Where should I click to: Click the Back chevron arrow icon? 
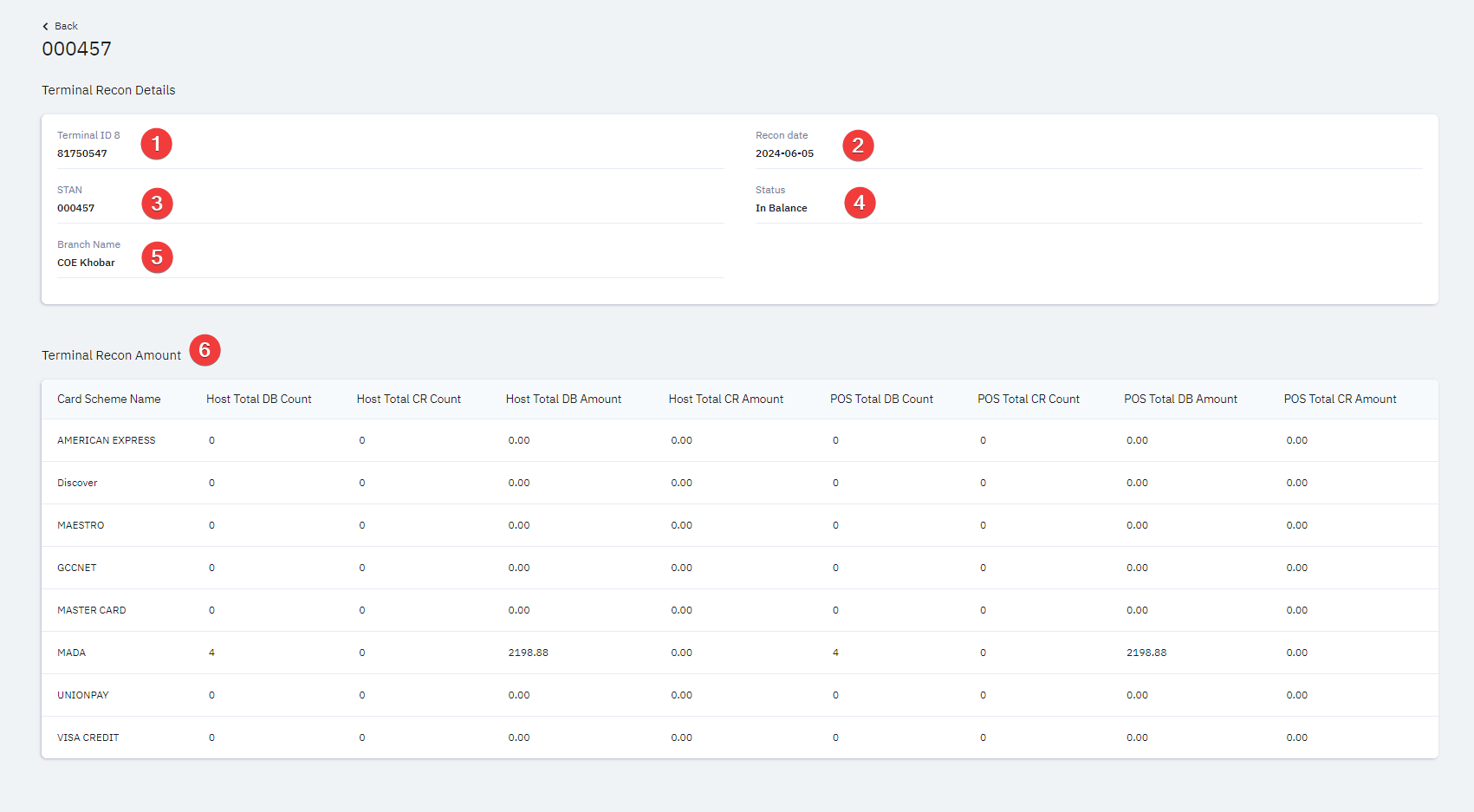point(46,26)
